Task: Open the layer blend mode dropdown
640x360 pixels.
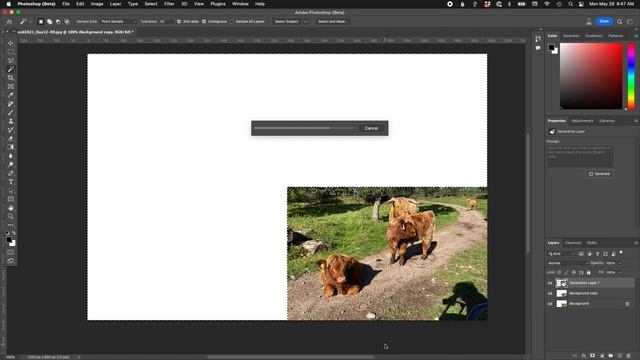Action: [x=567, y=263]
